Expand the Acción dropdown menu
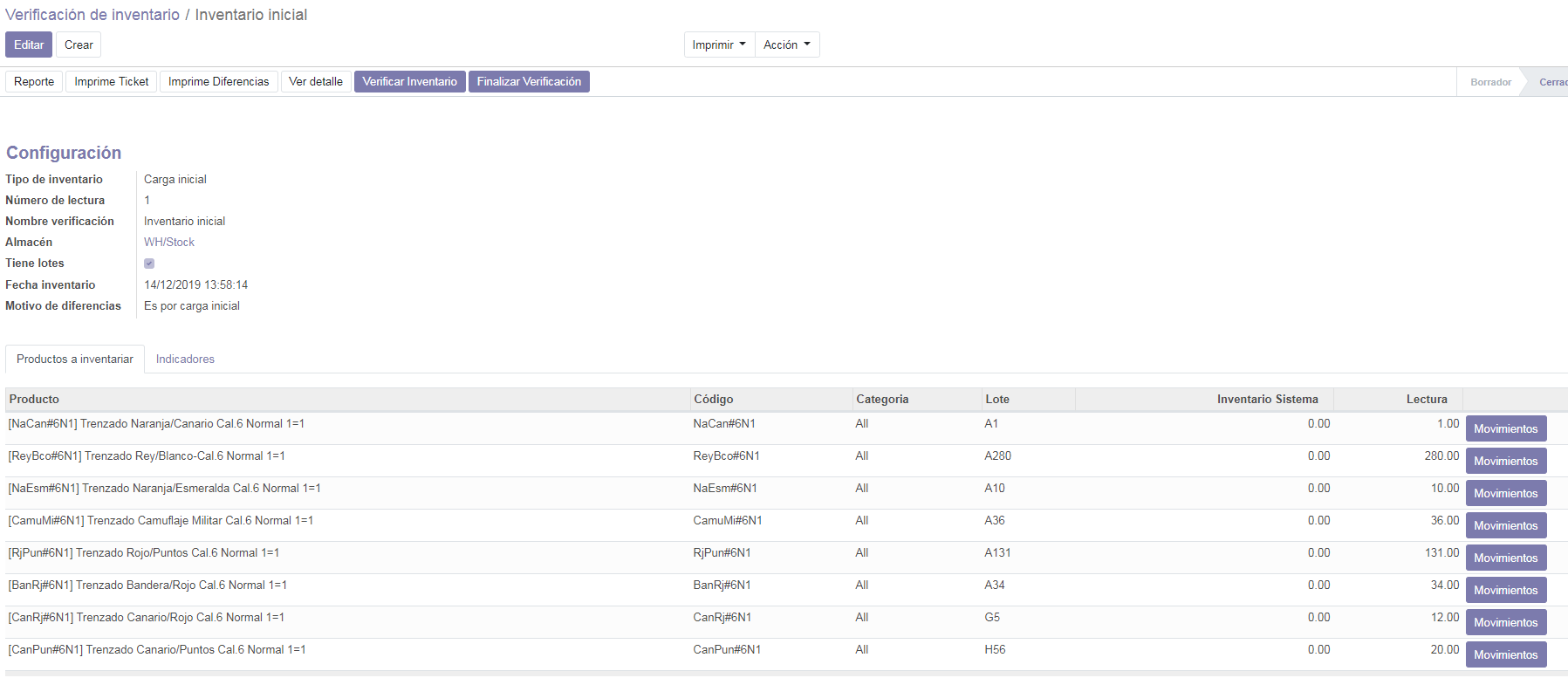 pyautogui.click(x=786, y=45)
